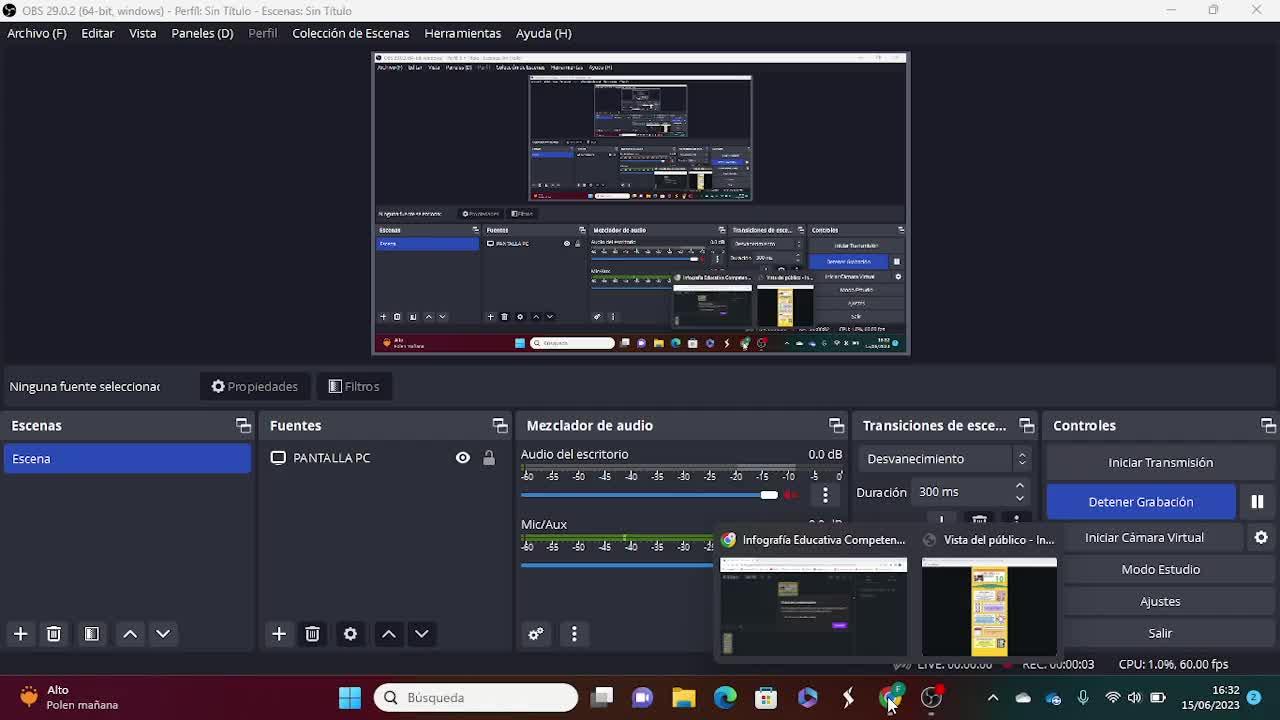Add a new scene with the plus icon
1280x720 pixels.
pyautogui.click(x=20, y=634)
